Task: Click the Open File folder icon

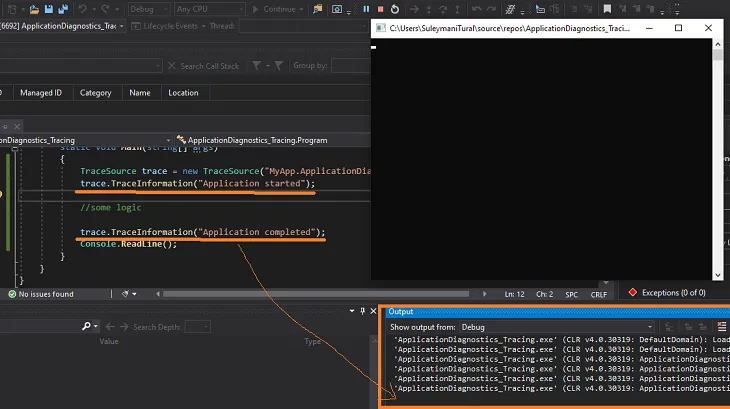Action: [34, 9]
